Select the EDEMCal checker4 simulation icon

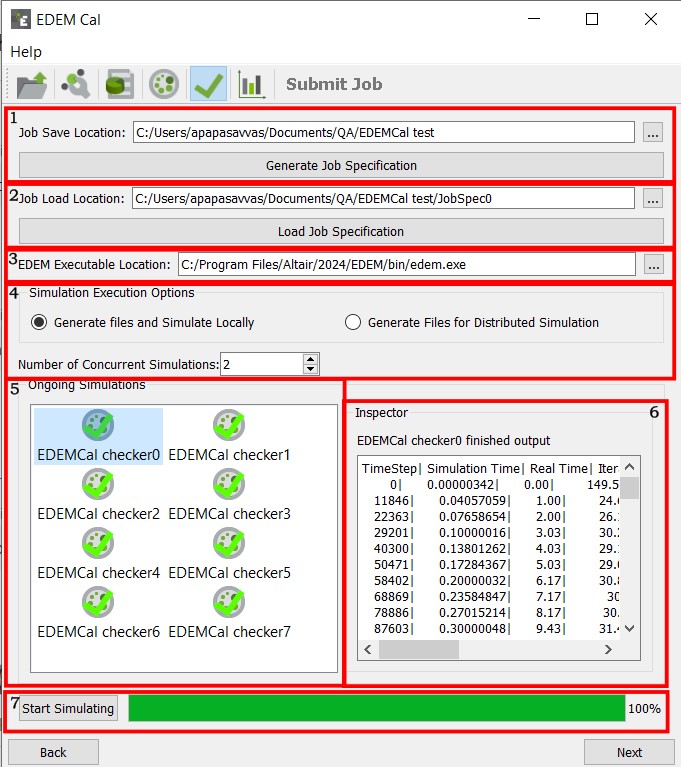pos(98,542)
